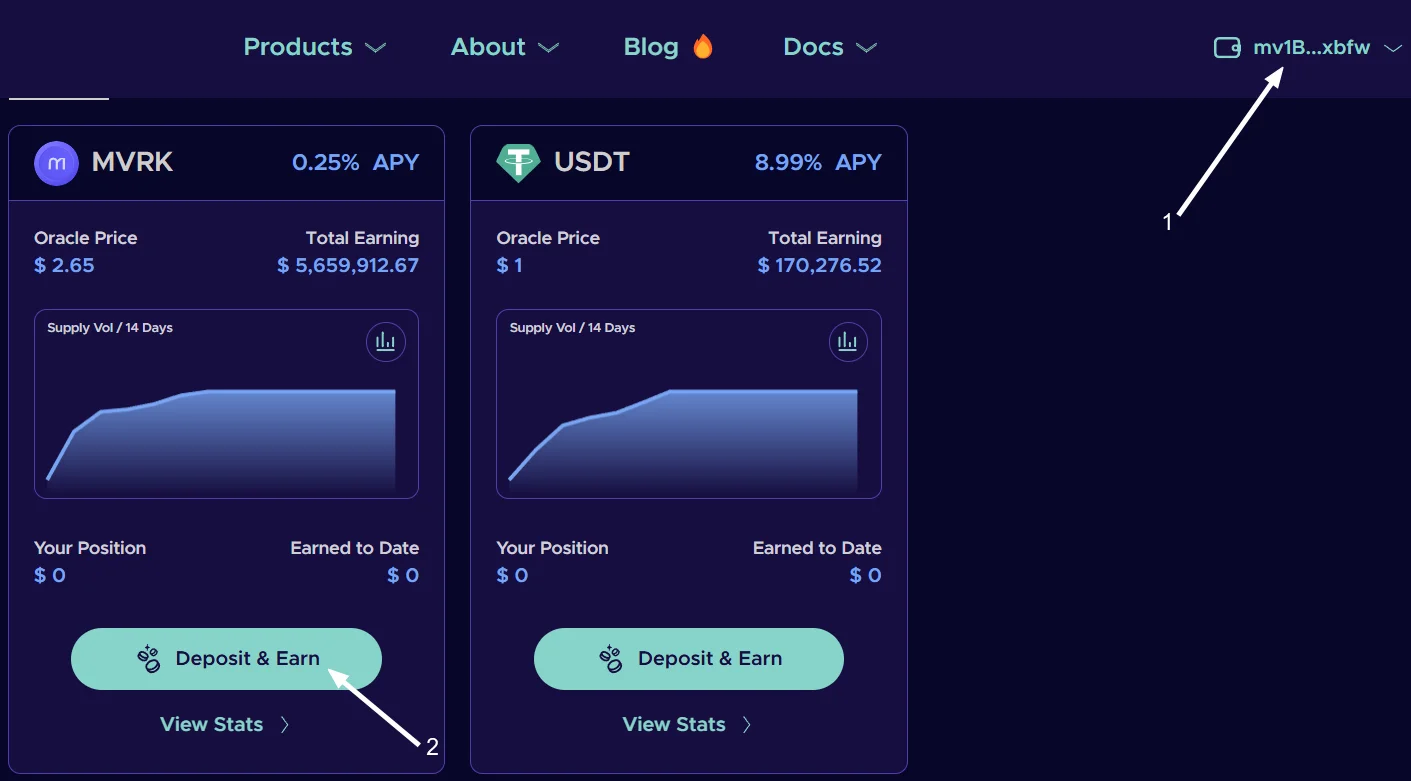1411x781 pixels.
Task: Open View Stats for USDT
Action: click(687, 725)
